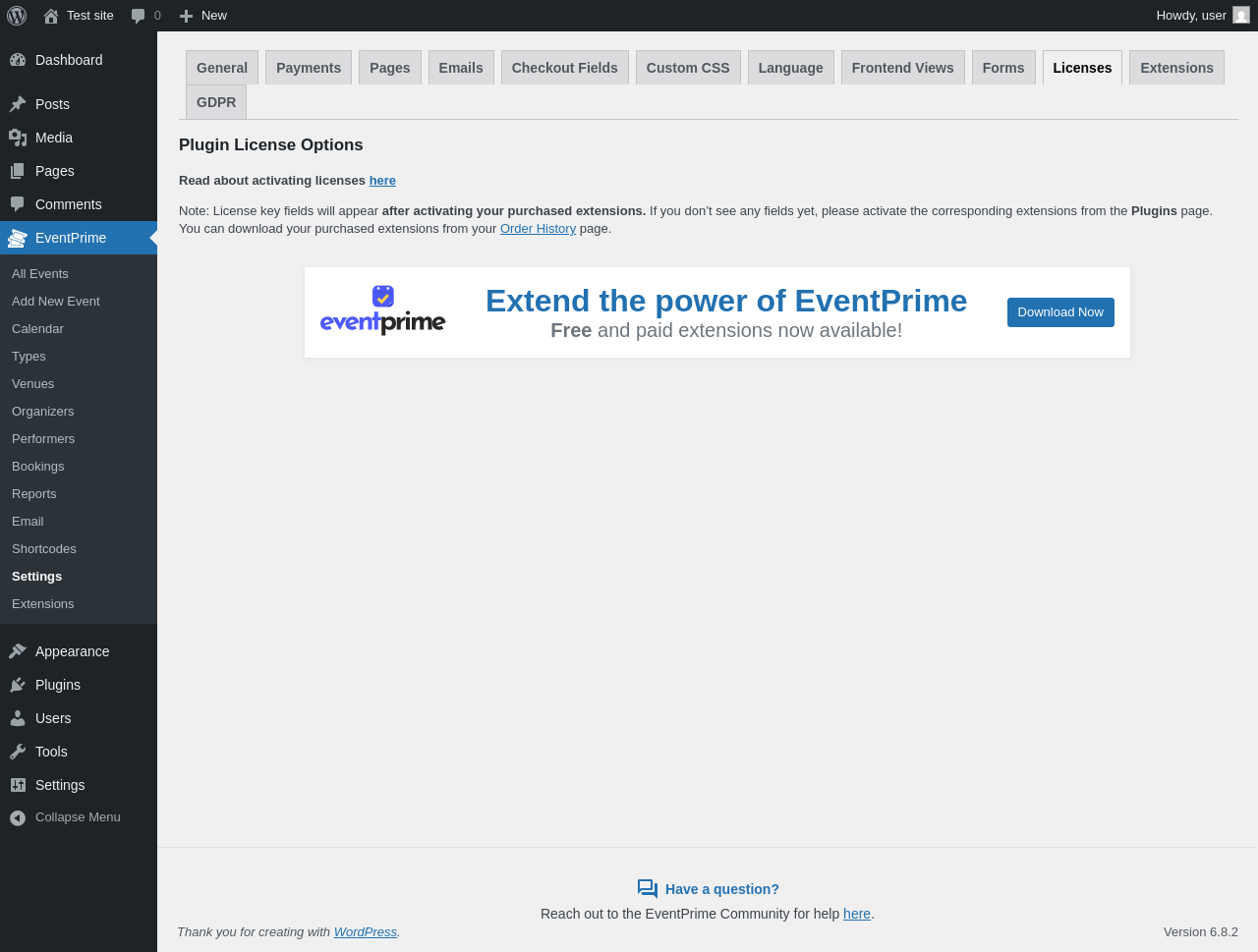This screenshot has height=952, width=1258.
Task: Click the Have a question? link
Action: 722,889
